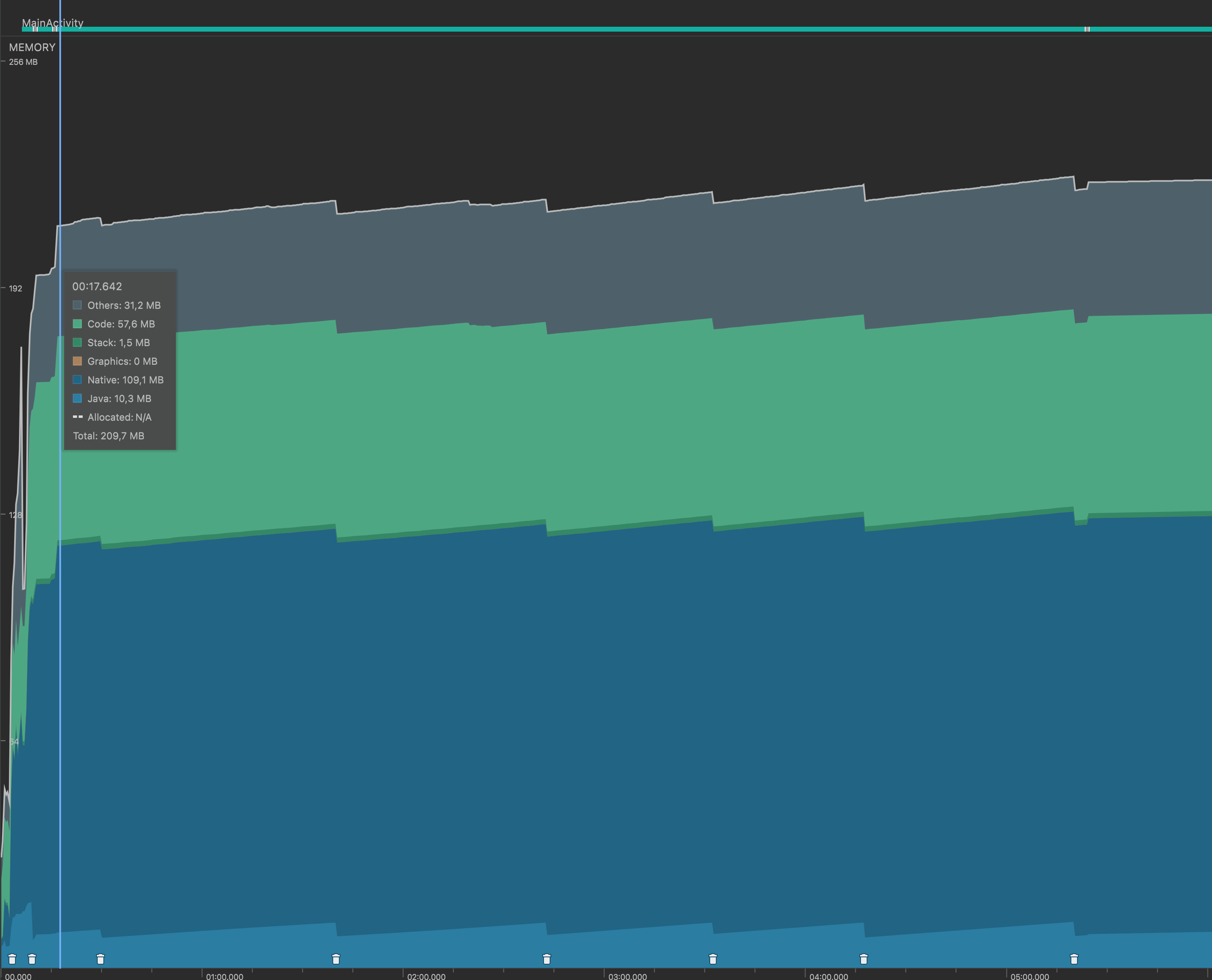Click the Others legend color swatch
The height and width of the screenshot is (980, 1212).
pyautogui.click(x=77, y=306)
